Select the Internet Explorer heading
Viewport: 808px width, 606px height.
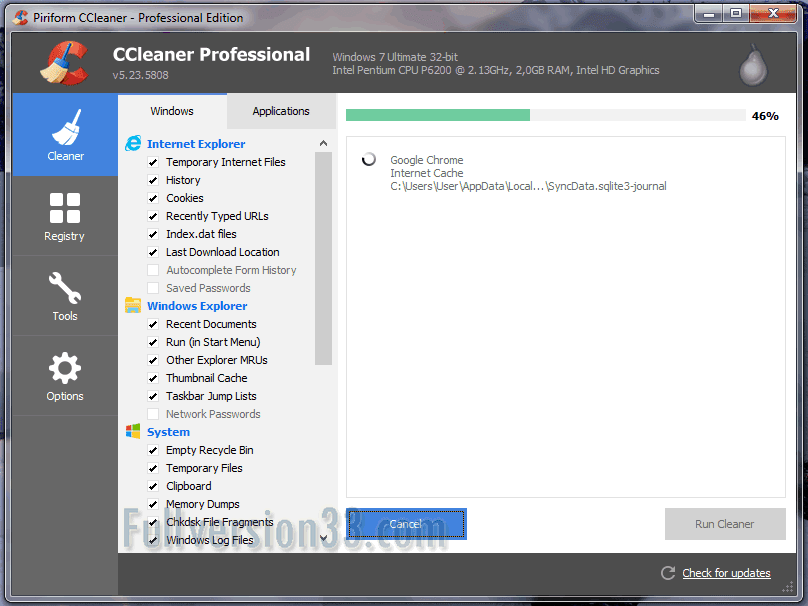pyautogui.click(x=196, y=144)
